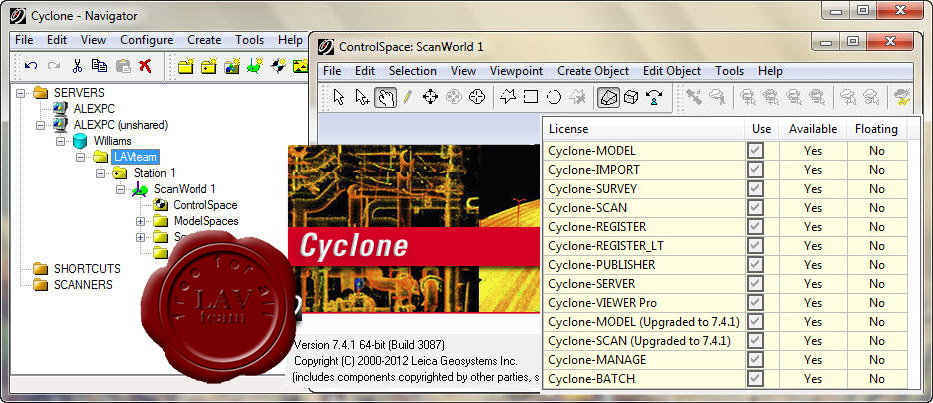Click the red X Delete icon
This screenshot has height=403, width=933.
145,66
